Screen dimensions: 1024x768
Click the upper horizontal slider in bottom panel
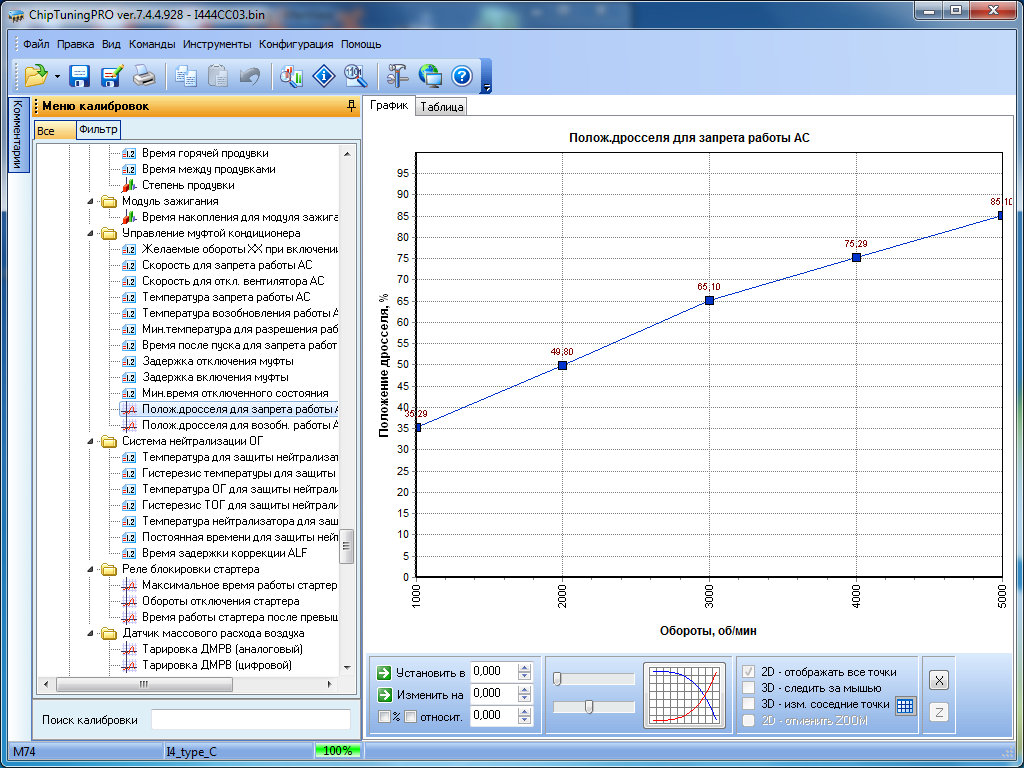coord(594,679)
